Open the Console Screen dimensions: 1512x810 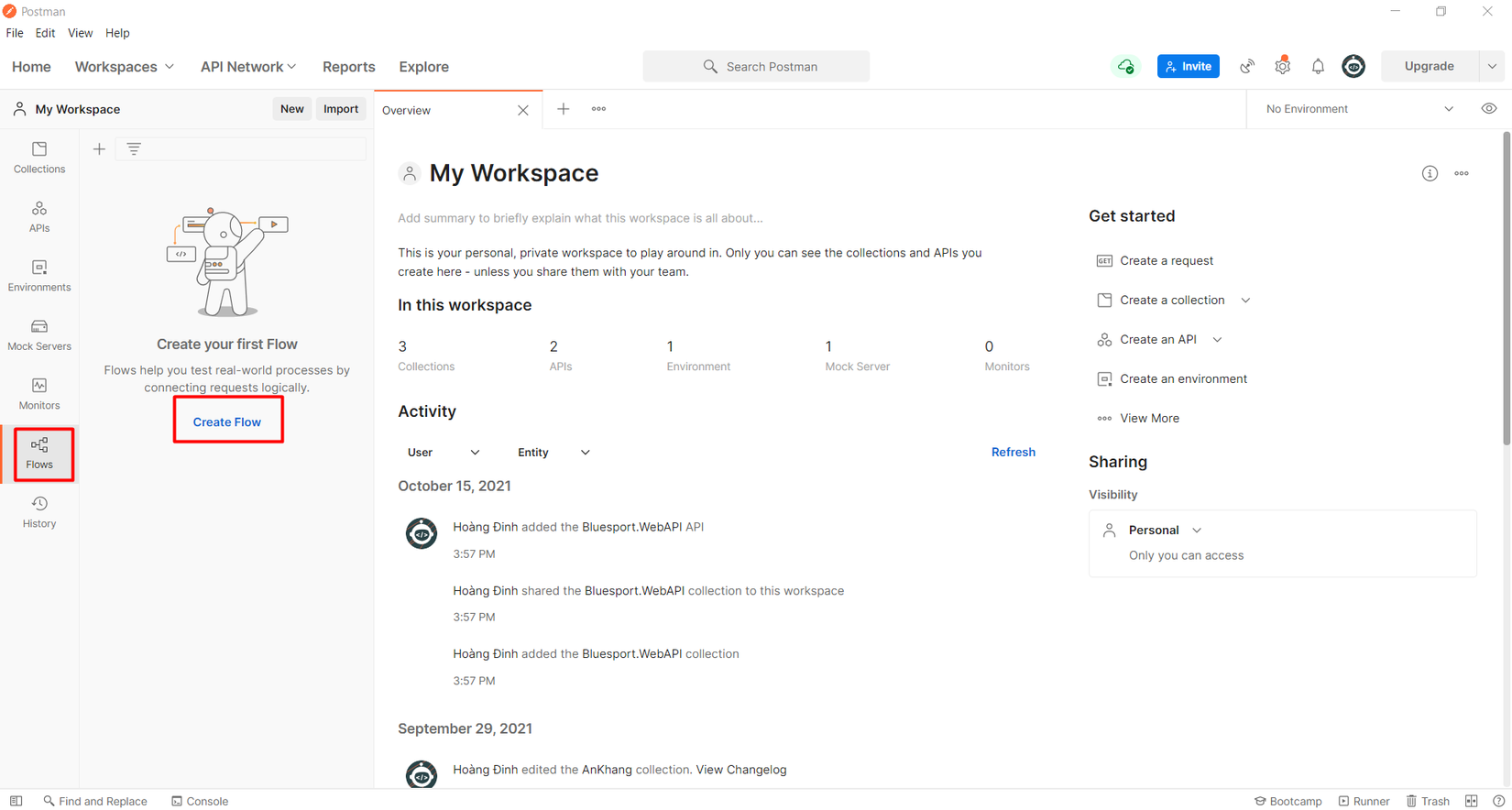(x=200, y=801)
